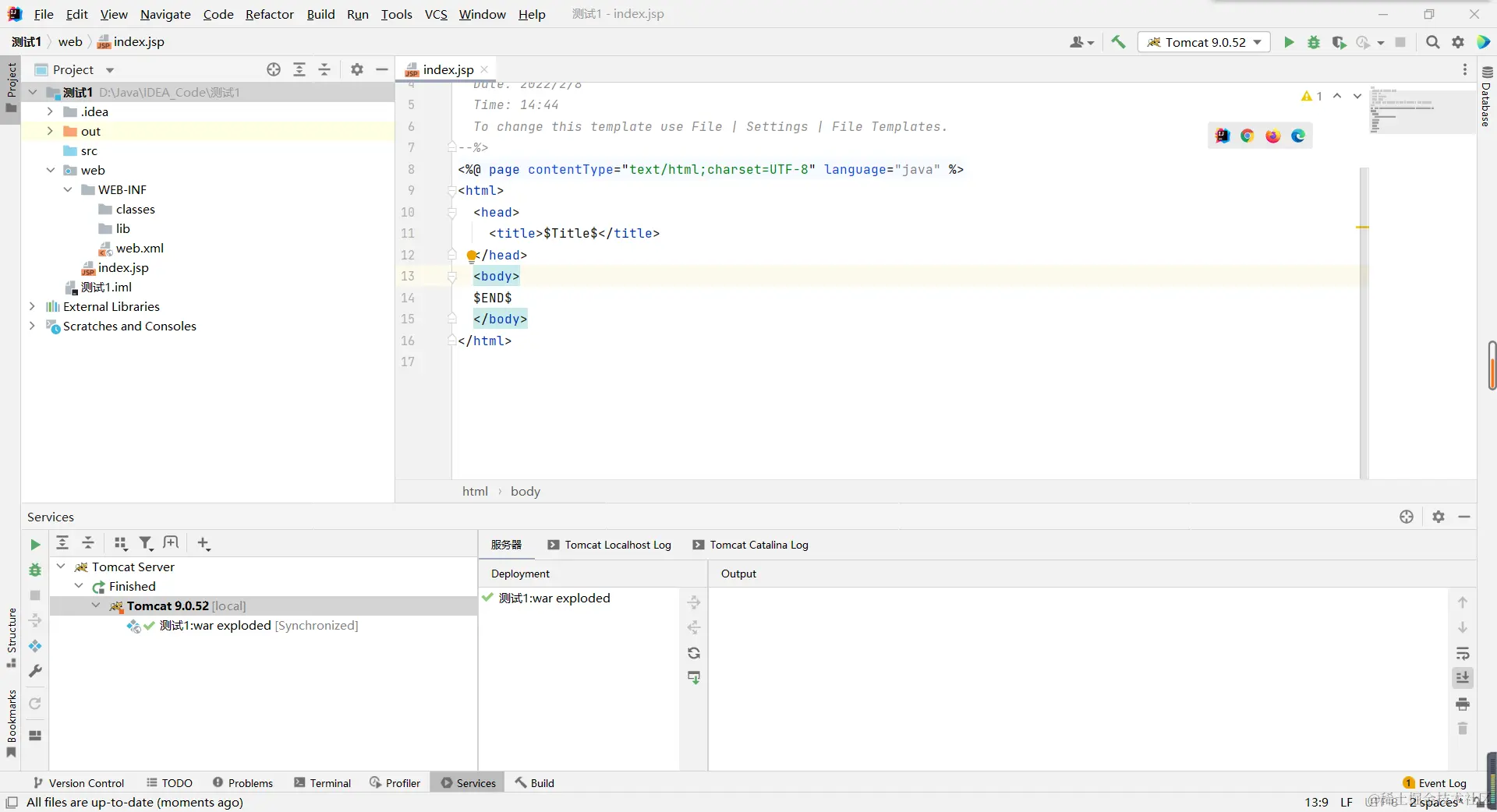Jump to next highlighted warning arrow
Screen dimensions: 1497x812
[1357, 96]
